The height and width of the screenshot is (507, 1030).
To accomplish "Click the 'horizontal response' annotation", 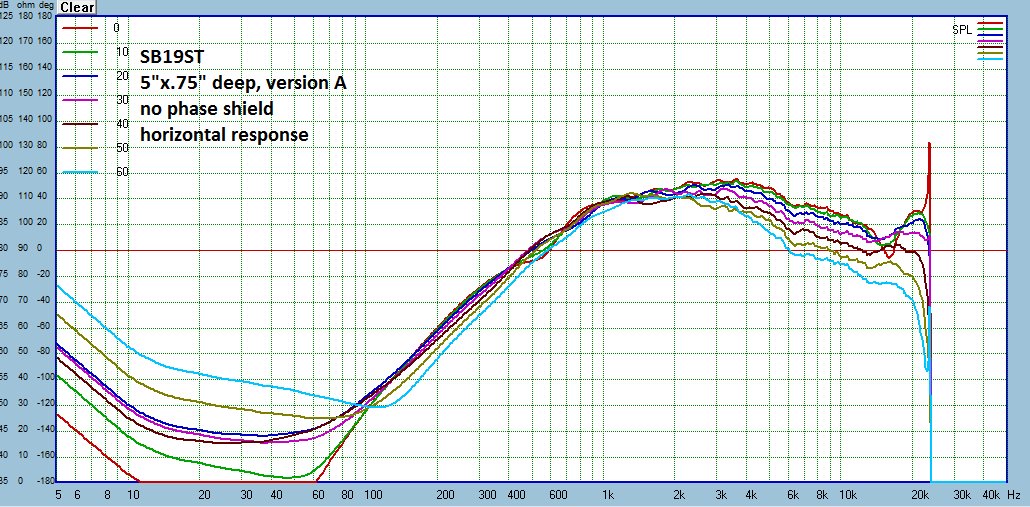I will (223, 135).
